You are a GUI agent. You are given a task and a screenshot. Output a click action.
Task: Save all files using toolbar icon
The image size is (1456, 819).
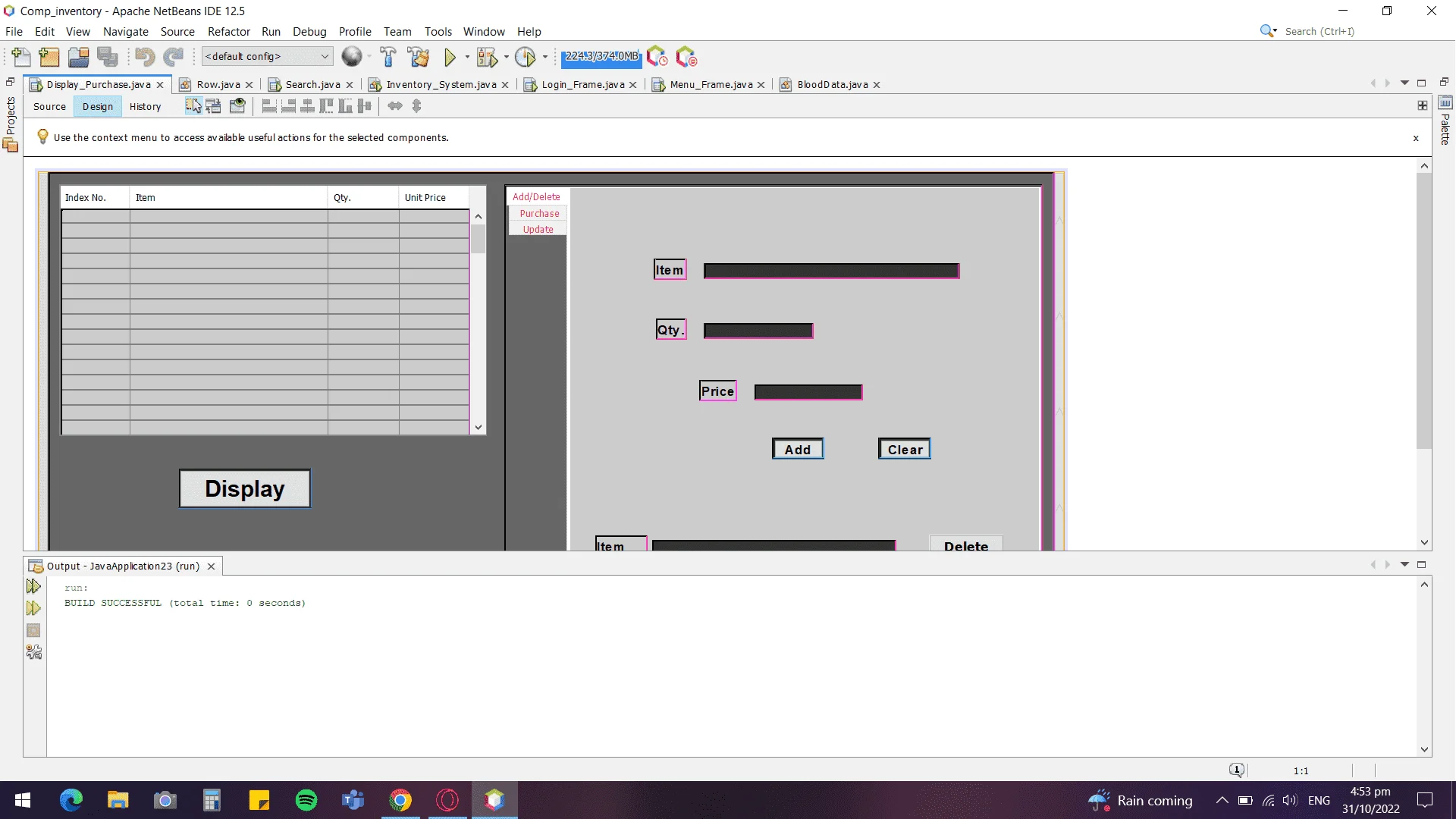(108, 57)
